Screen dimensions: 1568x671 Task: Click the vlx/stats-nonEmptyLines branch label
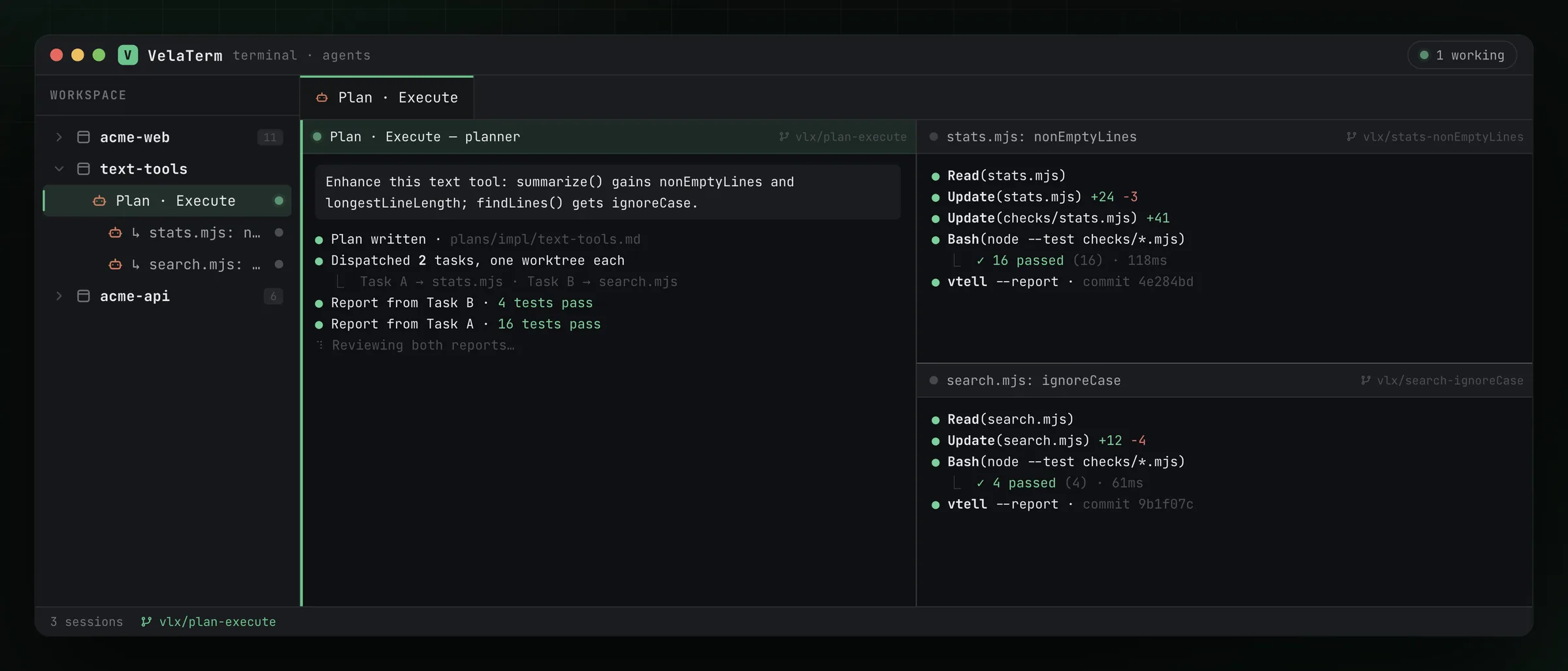(1443, 137)
